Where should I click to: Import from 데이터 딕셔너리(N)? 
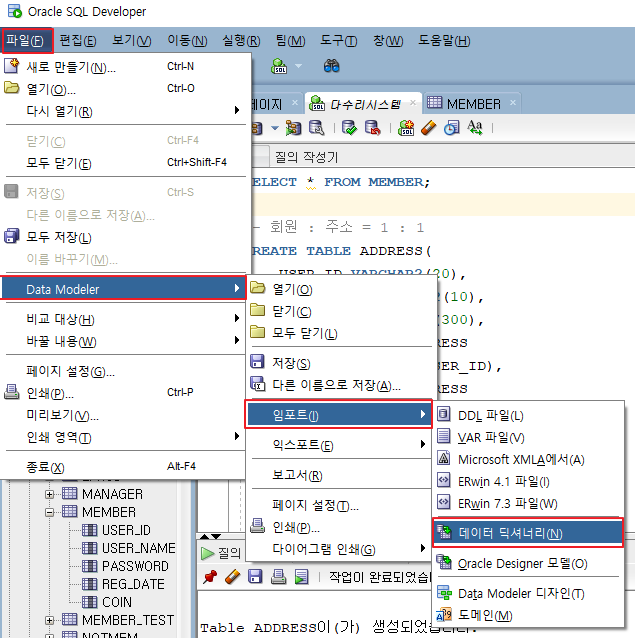528,533
